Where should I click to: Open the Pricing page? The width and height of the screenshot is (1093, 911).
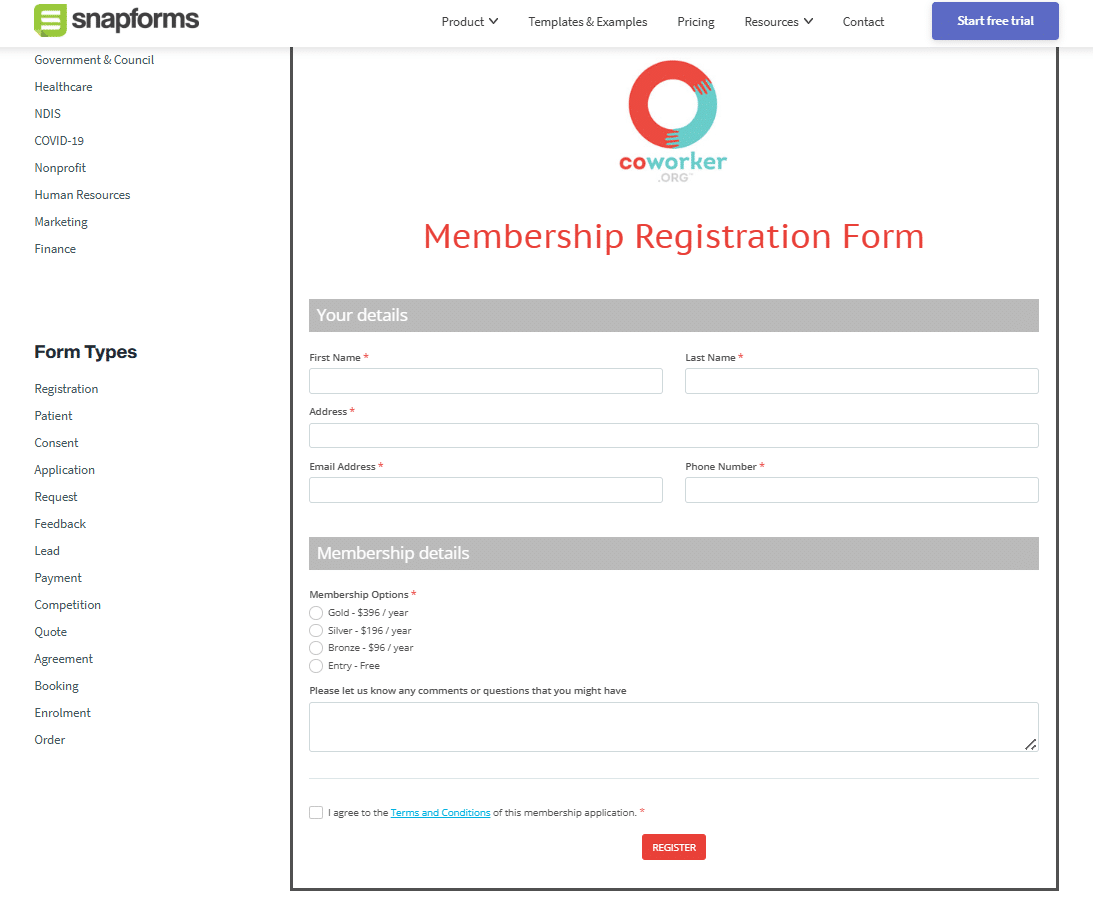click(695, 21)
